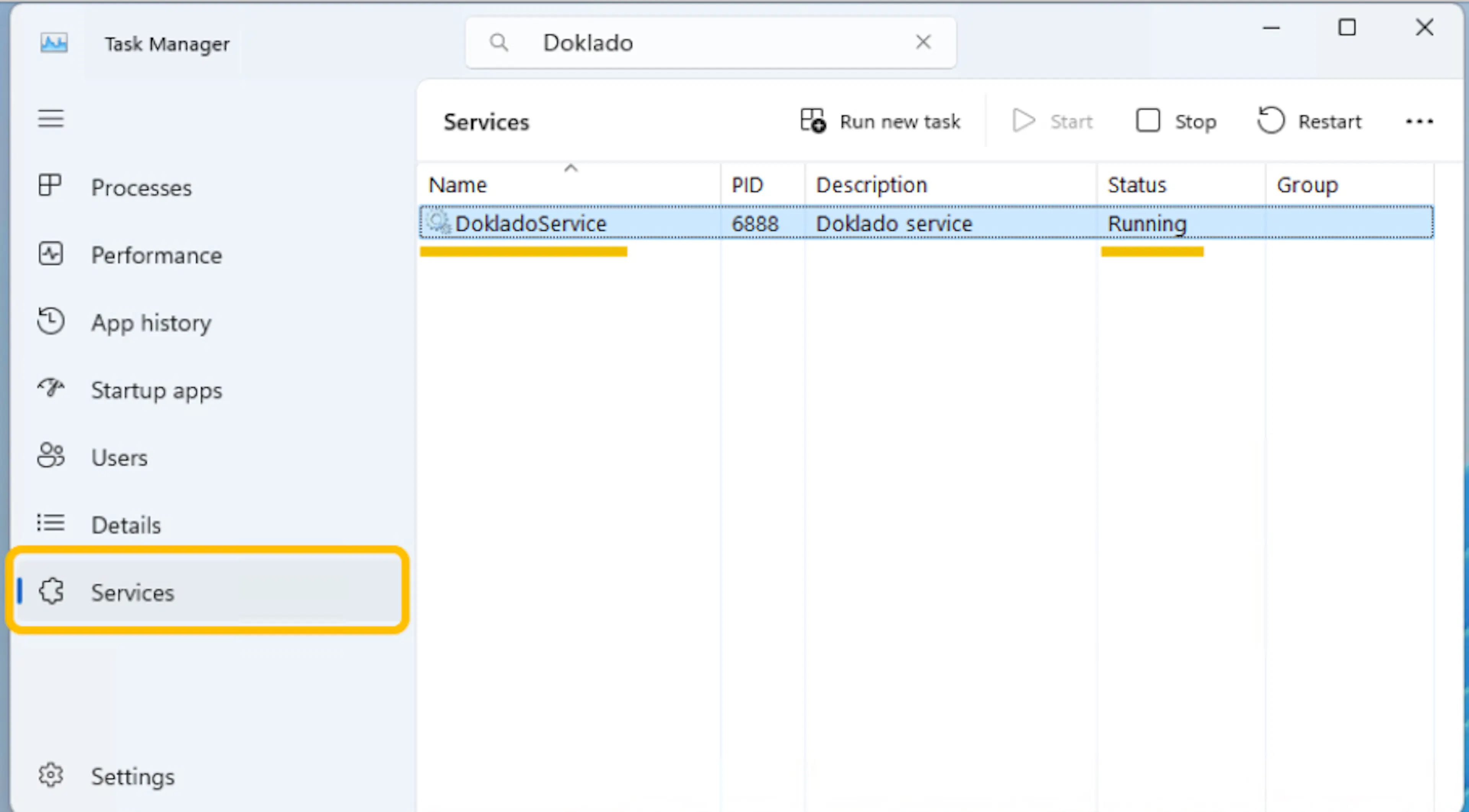Viewport: 1469px width, 812px height.
Task: Click the App history clock icon
Action: coord(51,321)
